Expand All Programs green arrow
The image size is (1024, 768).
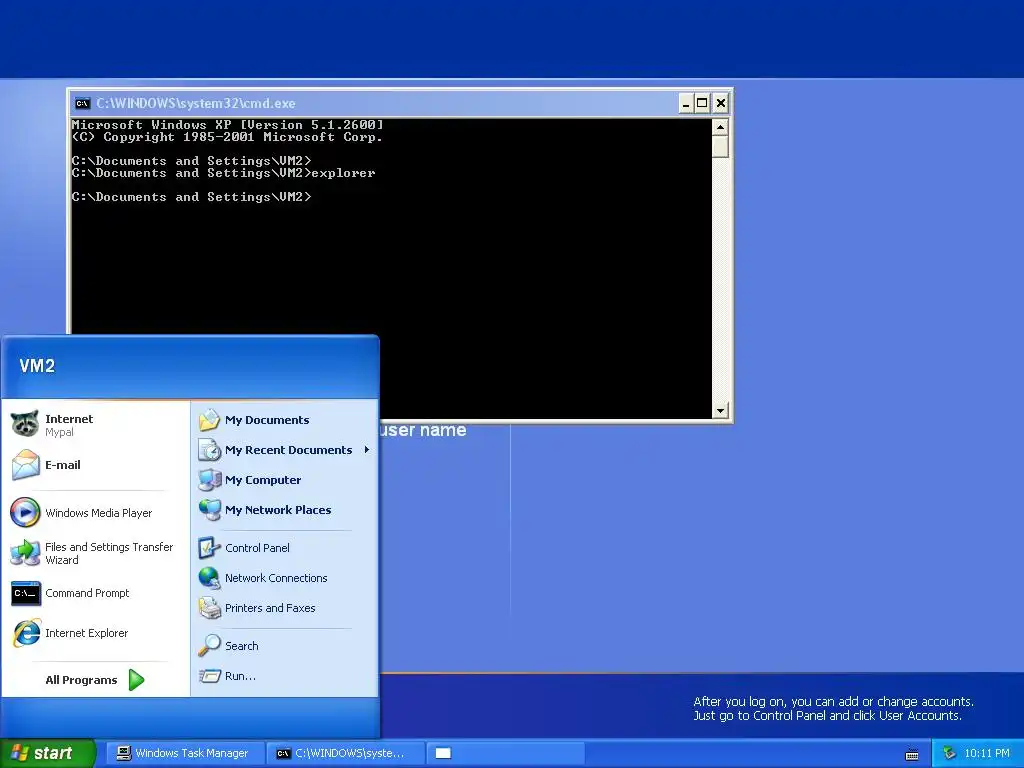136,680
